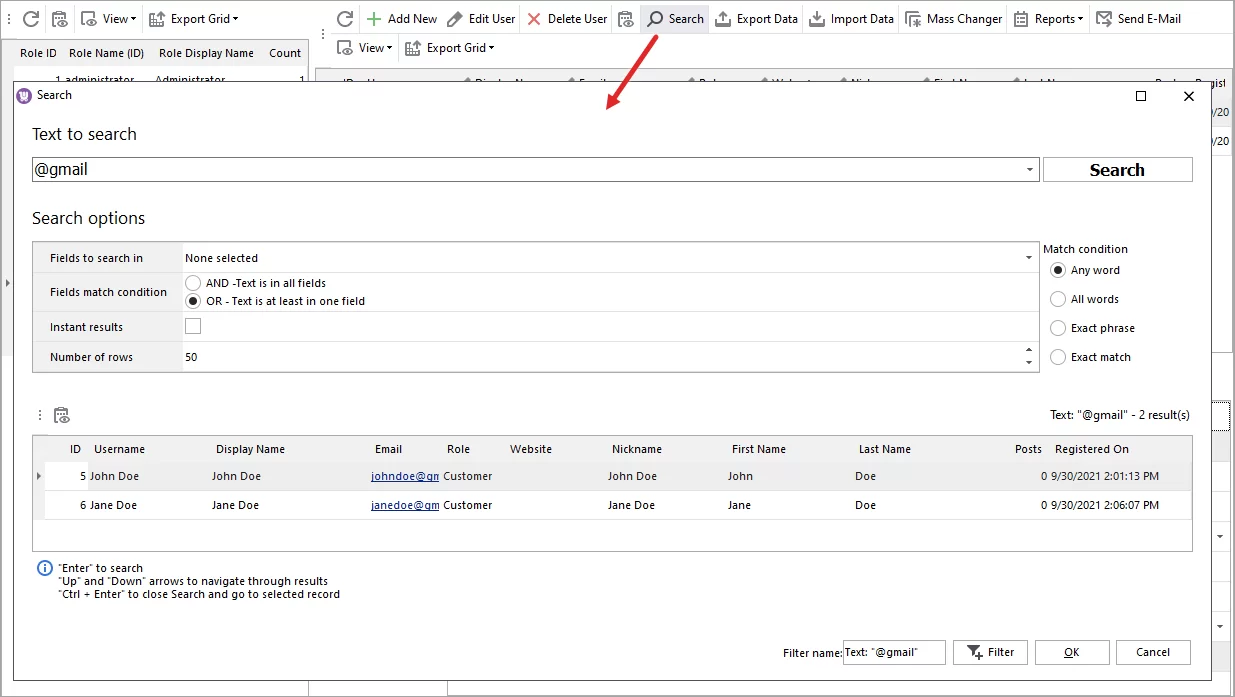This screenshot has height=697, width=1235.
Task: Increase Number of rows with the stepper
Action: [1031, 352]
